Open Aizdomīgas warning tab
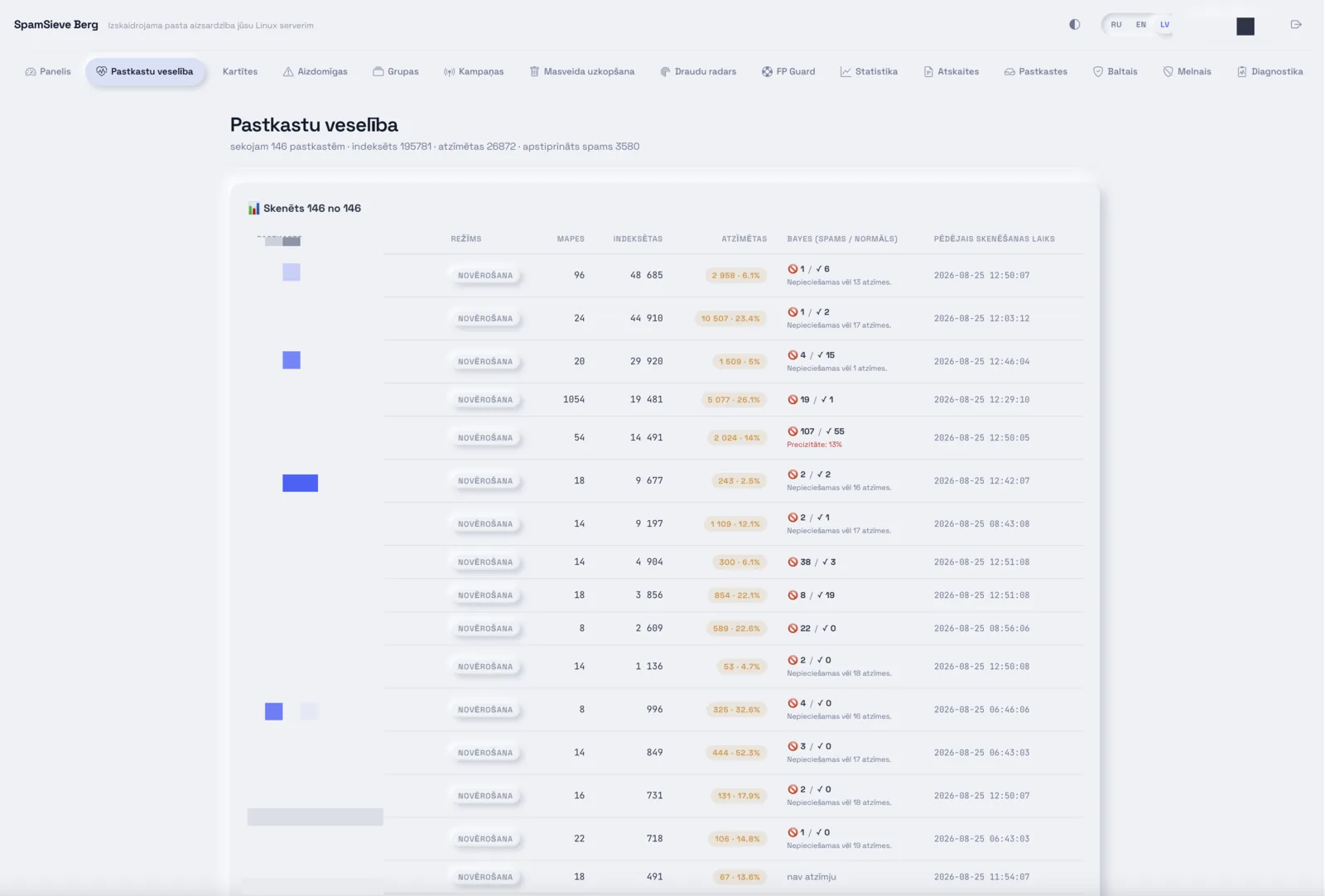Image resolution: width=1325 pixels, height=896 pixels. pos(316,72)
